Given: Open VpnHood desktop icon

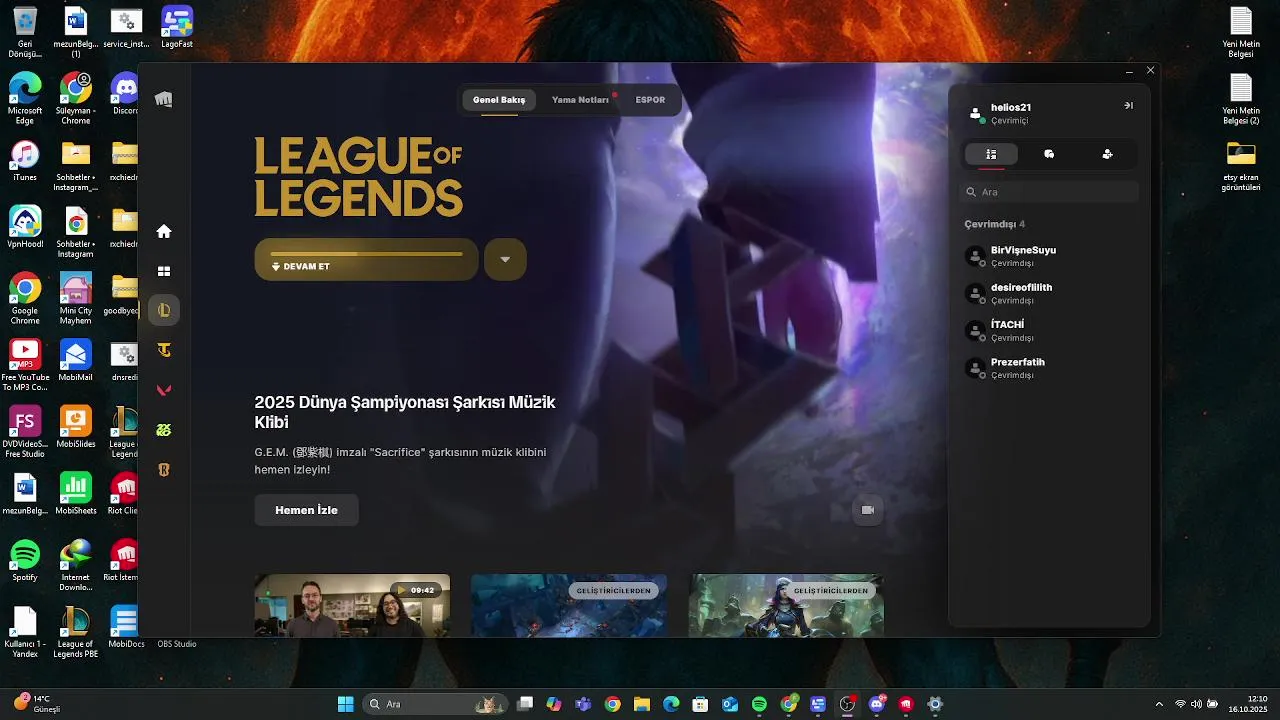Looking at the screenshot, I should tap(25, 227).
